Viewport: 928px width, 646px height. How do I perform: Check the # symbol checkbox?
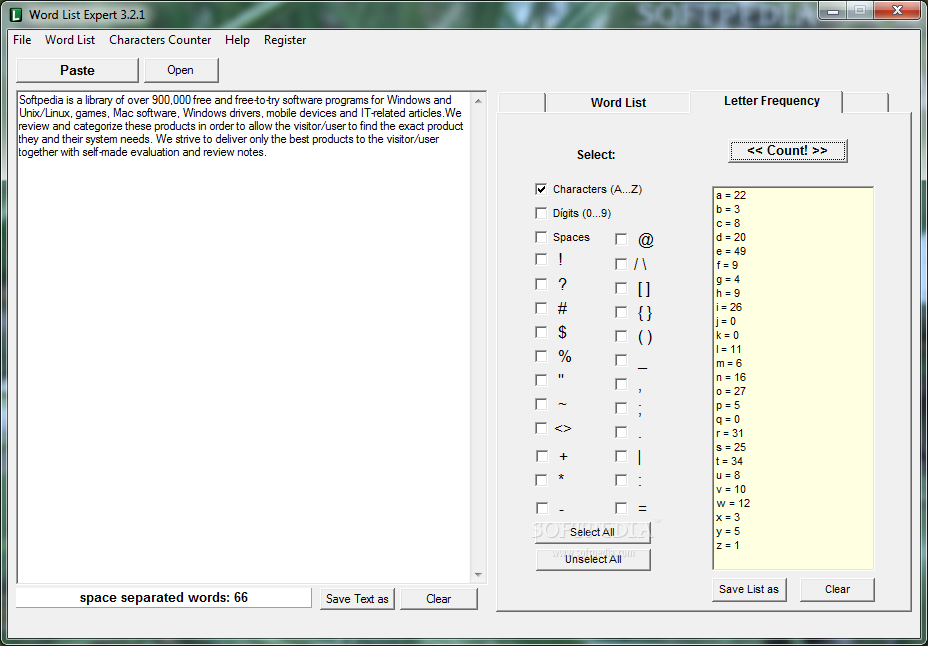point(541,308)
